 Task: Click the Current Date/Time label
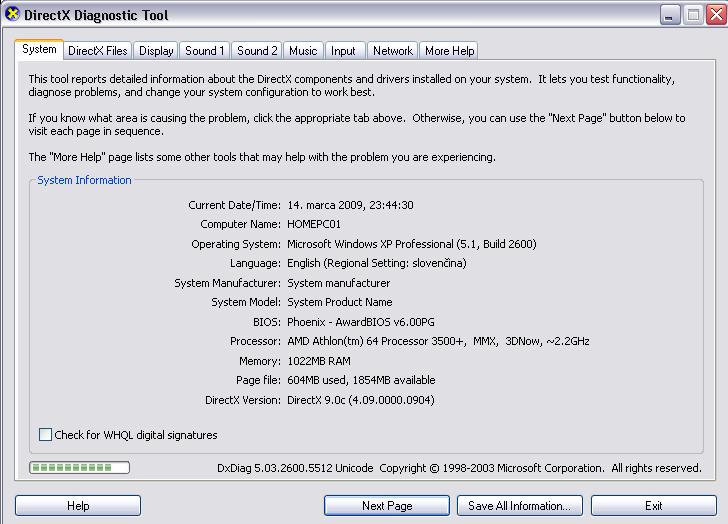pos(234,205)
